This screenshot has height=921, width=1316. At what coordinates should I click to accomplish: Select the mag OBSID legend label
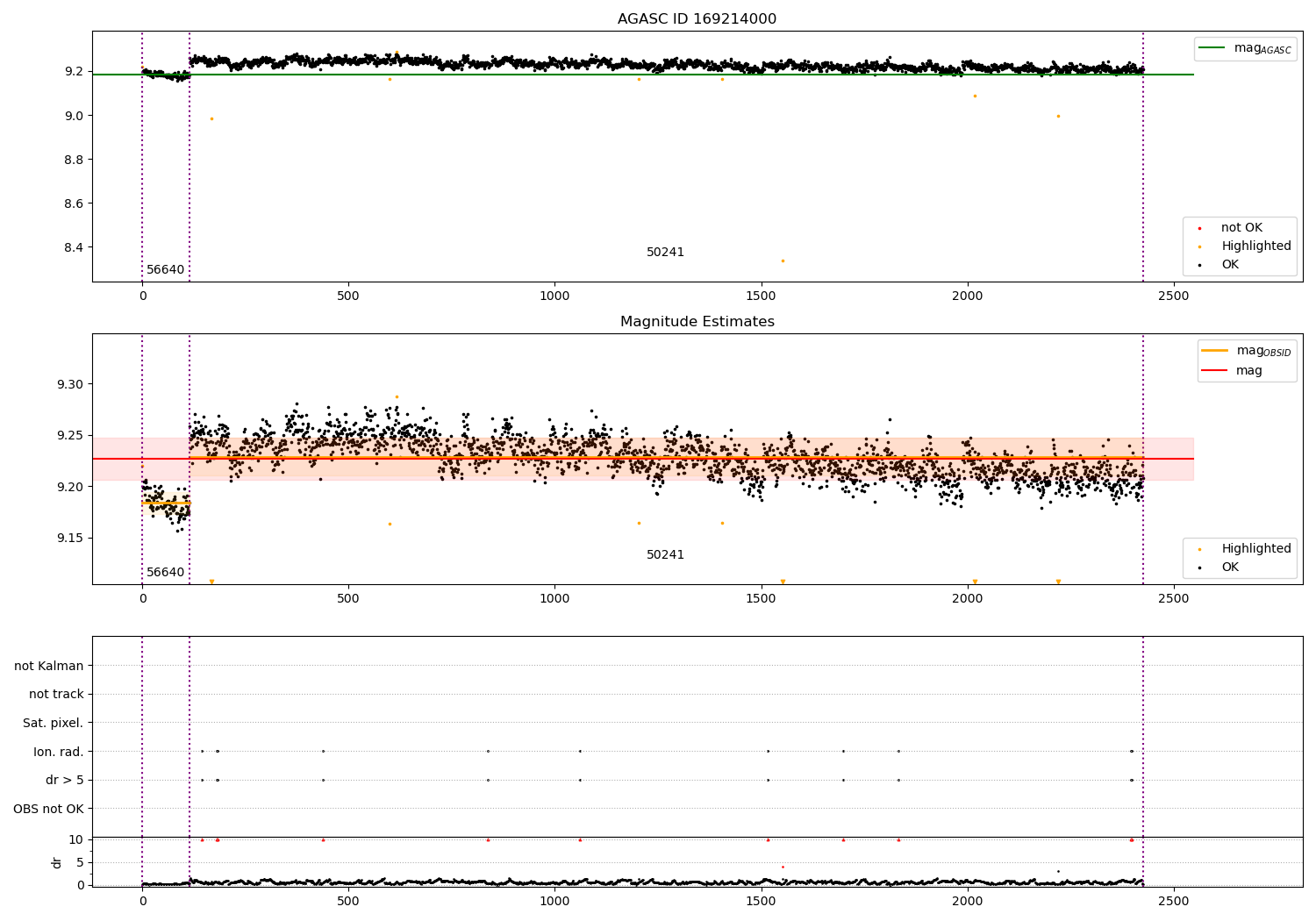[x=1263, y=351]
